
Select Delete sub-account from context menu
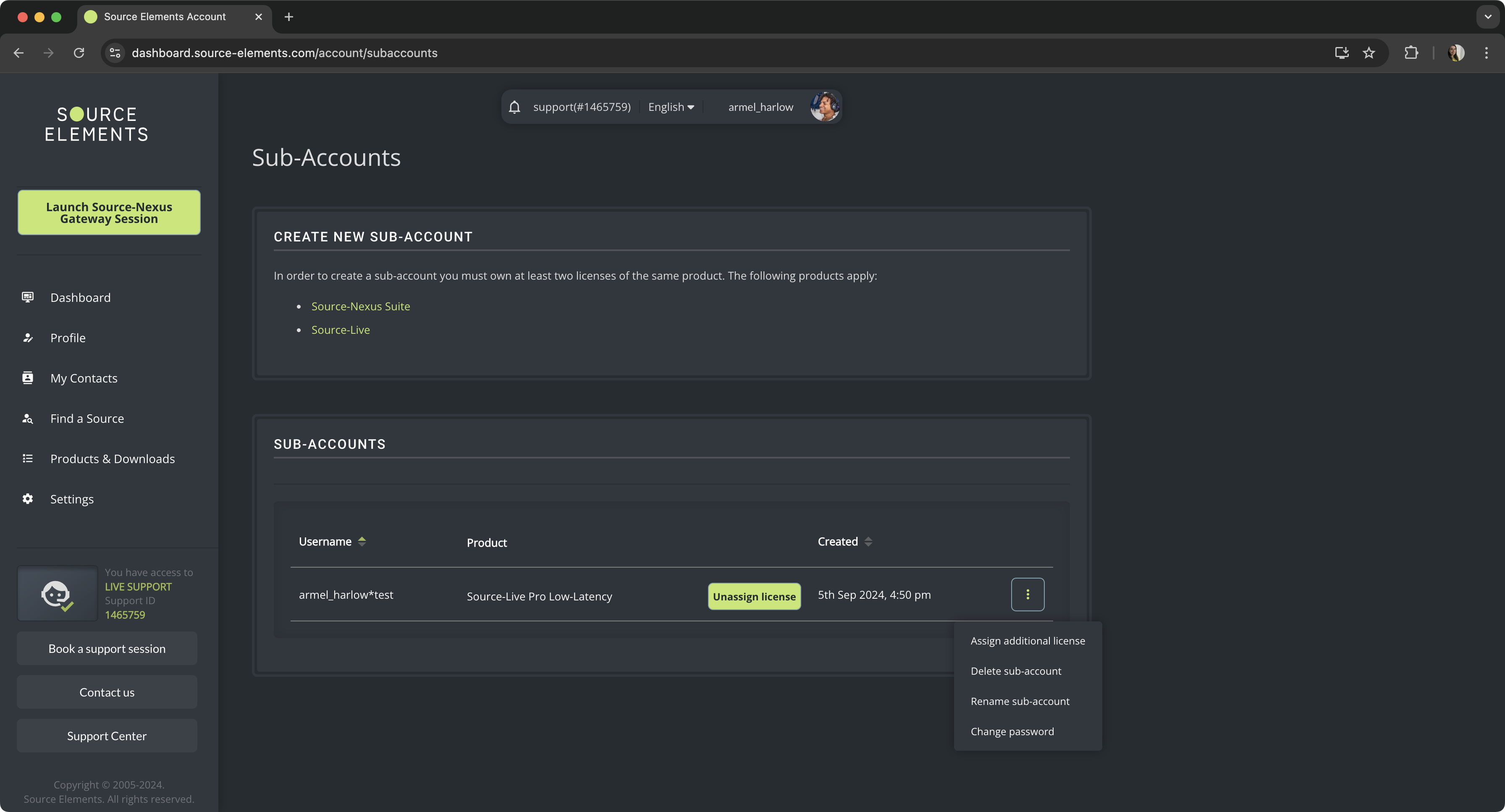pos(1015,671)
